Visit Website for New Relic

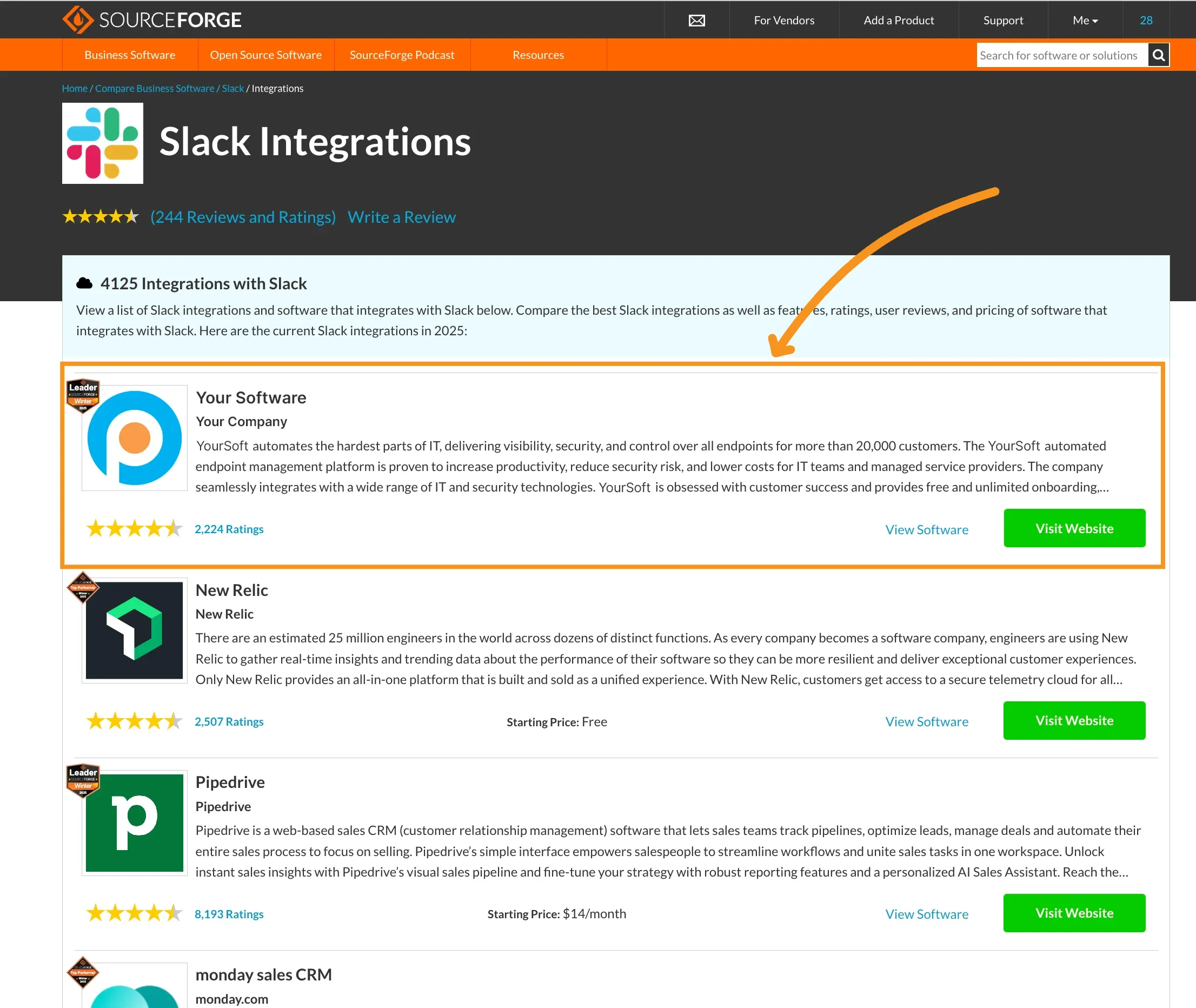coord(1074,720)
